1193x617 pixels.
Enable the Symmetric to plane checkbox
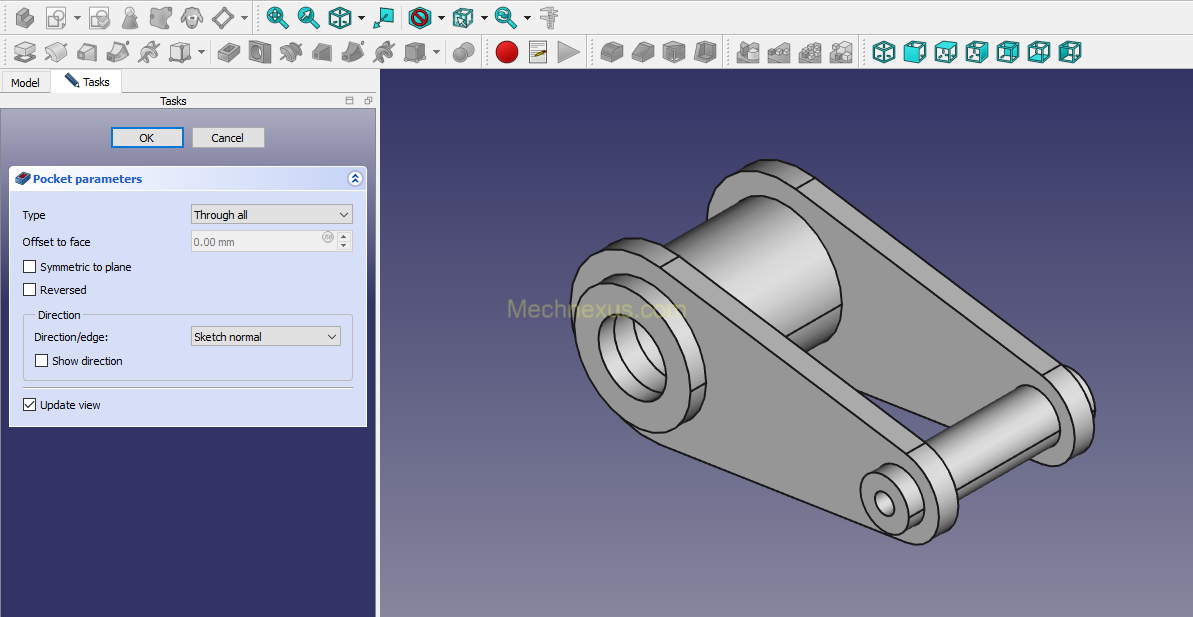30,267
